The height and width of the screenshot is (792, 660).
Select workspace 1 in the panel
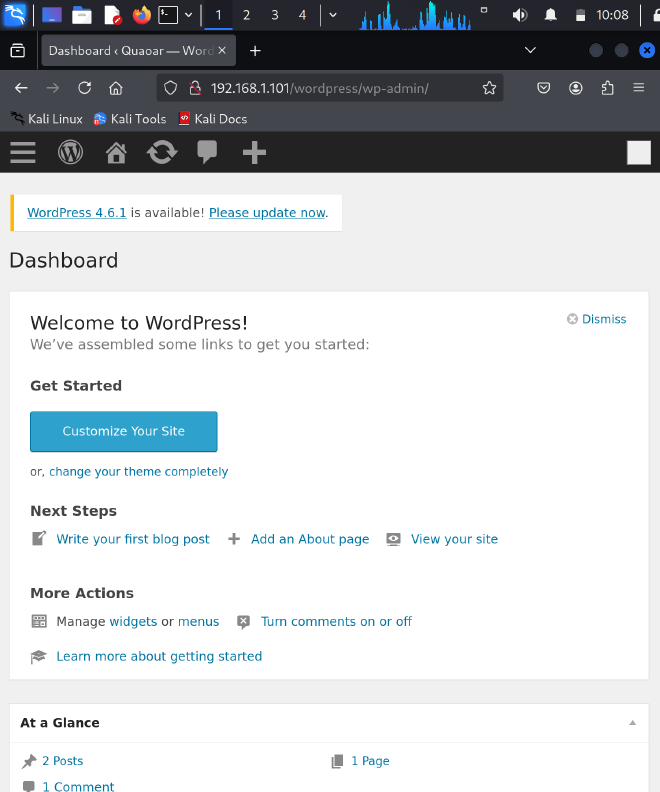coord(219,15)
